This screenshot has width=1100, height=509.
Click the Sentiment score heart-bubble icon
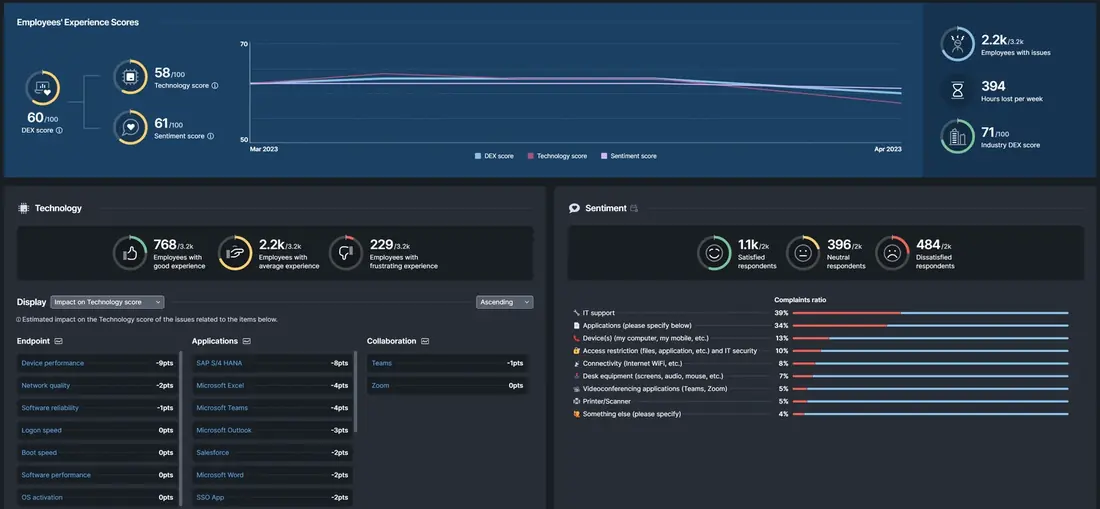click(130, 127)
